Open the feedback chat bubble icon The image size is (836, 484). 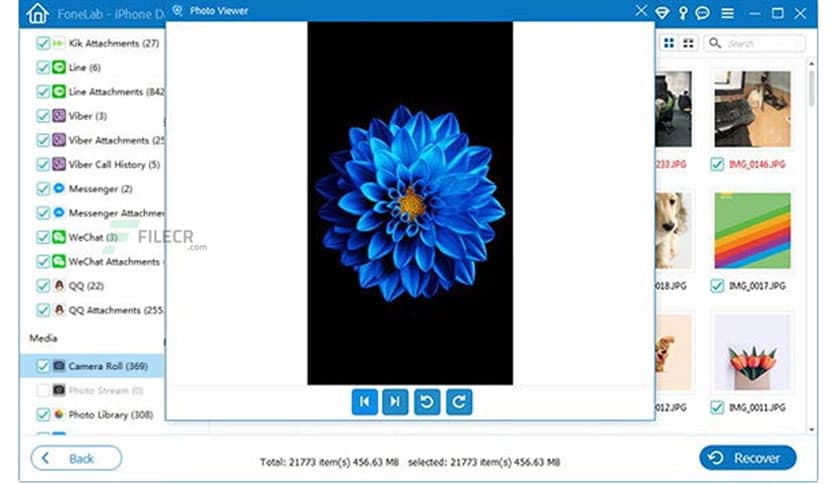click(703, 13)
